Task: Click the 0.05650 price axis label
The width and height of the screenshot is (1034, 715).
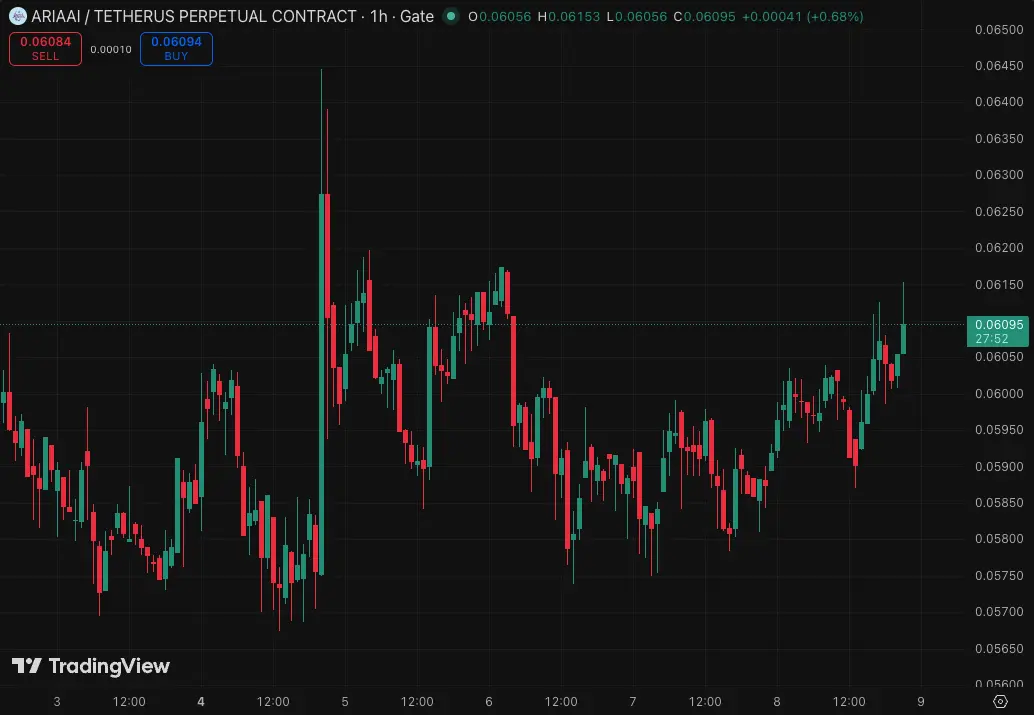Action: pos(999,649)
